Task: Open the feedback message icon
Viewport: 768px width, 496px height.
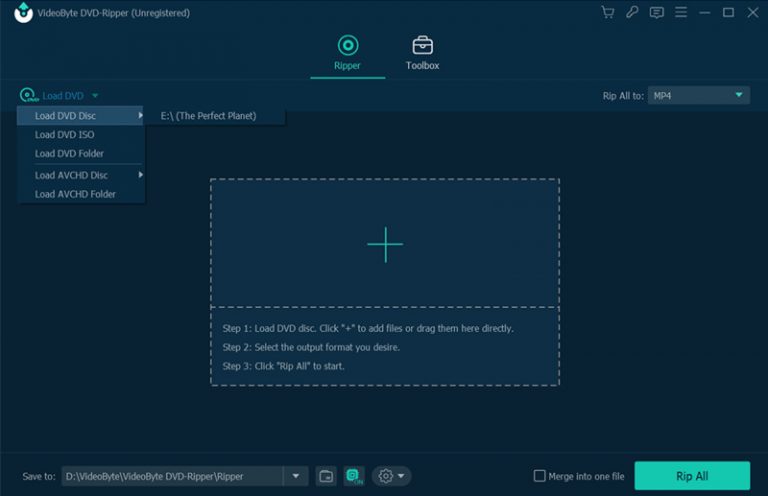Action: (656, 13)
